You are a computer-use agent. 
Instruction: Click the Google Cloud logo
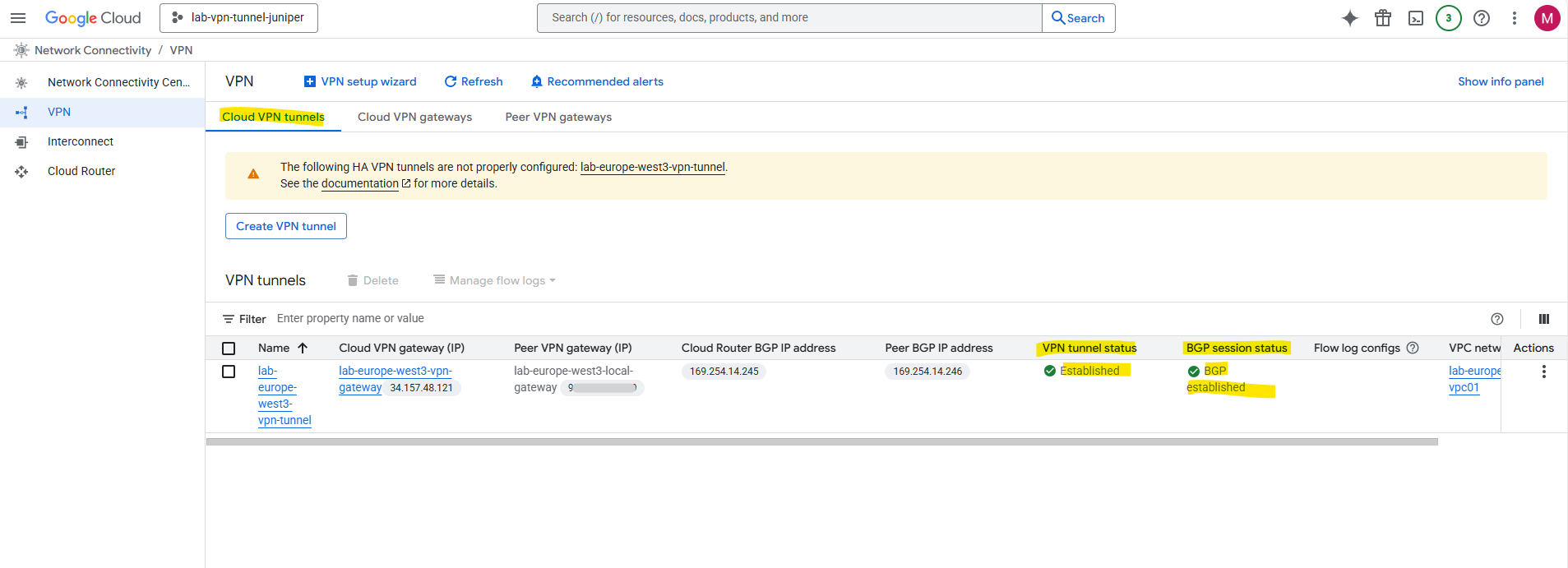click(x=93, y=18)
